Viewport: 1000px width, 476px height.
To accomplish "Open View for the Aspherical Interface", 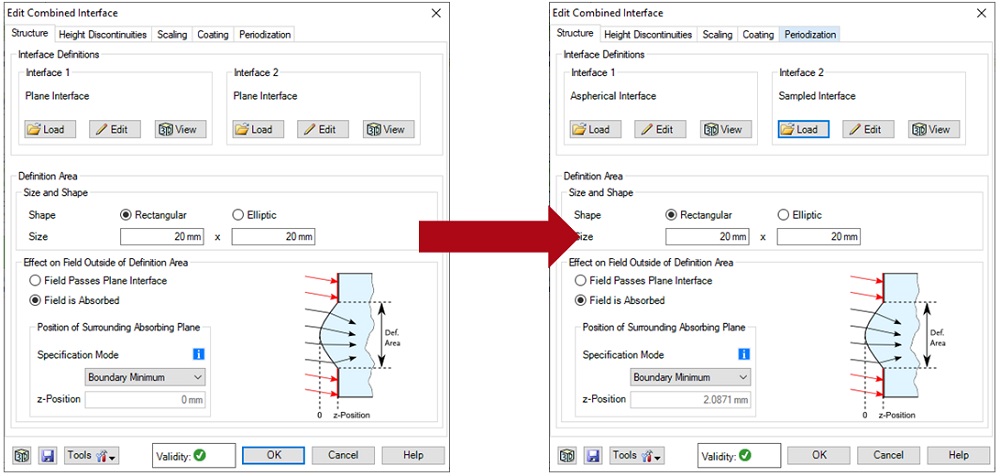I will pyautogui.click(x=726, y=129).
